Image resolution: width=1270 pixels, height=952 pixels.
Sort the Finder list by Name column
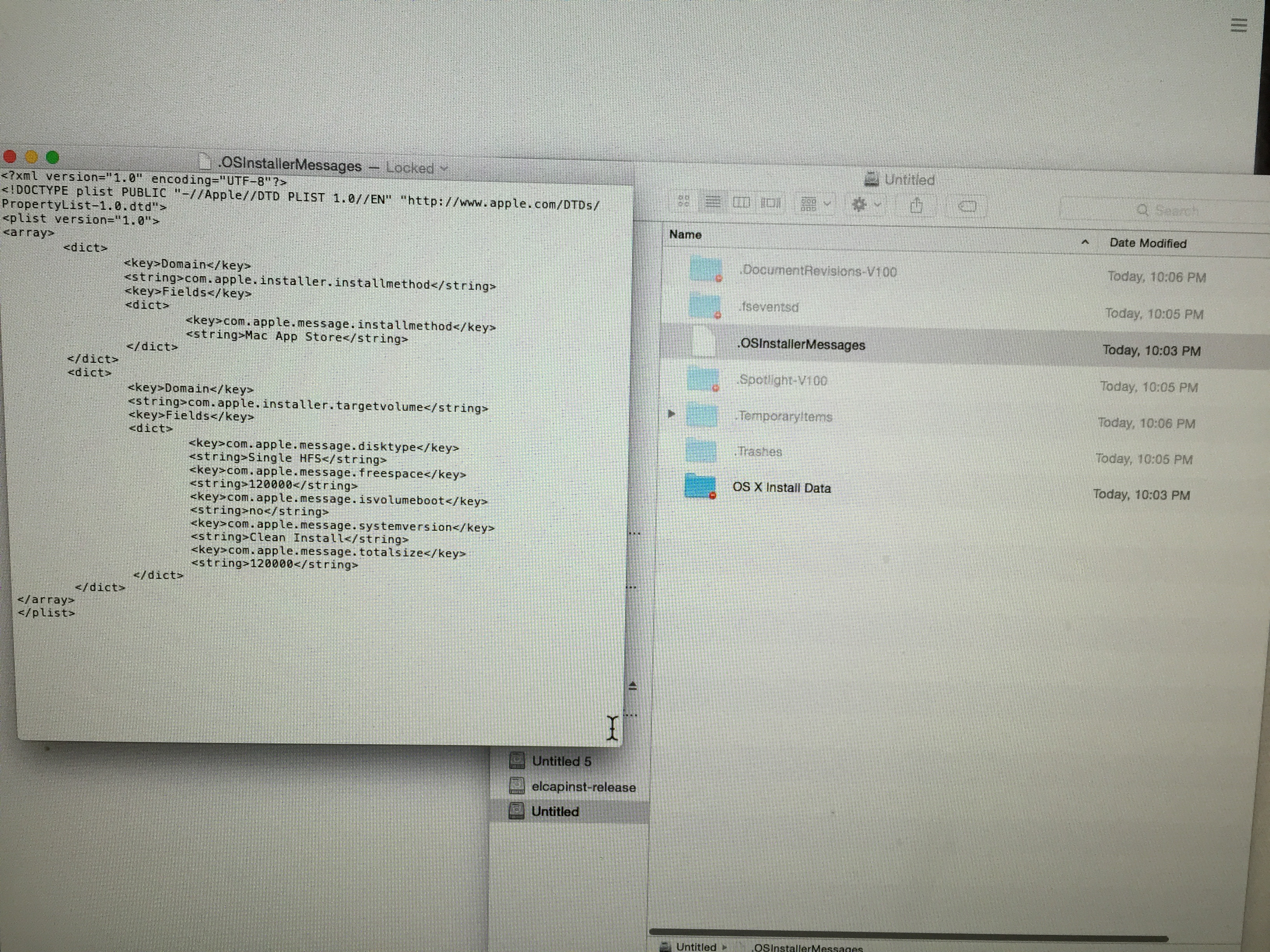[685, 234]
